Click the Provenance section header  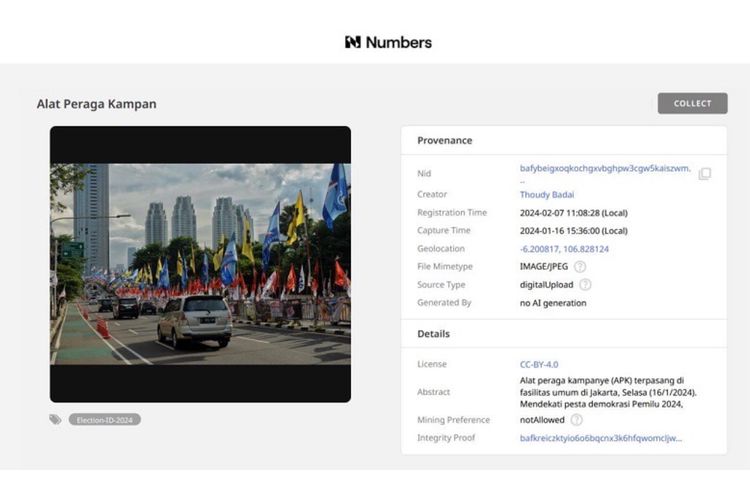445,141
